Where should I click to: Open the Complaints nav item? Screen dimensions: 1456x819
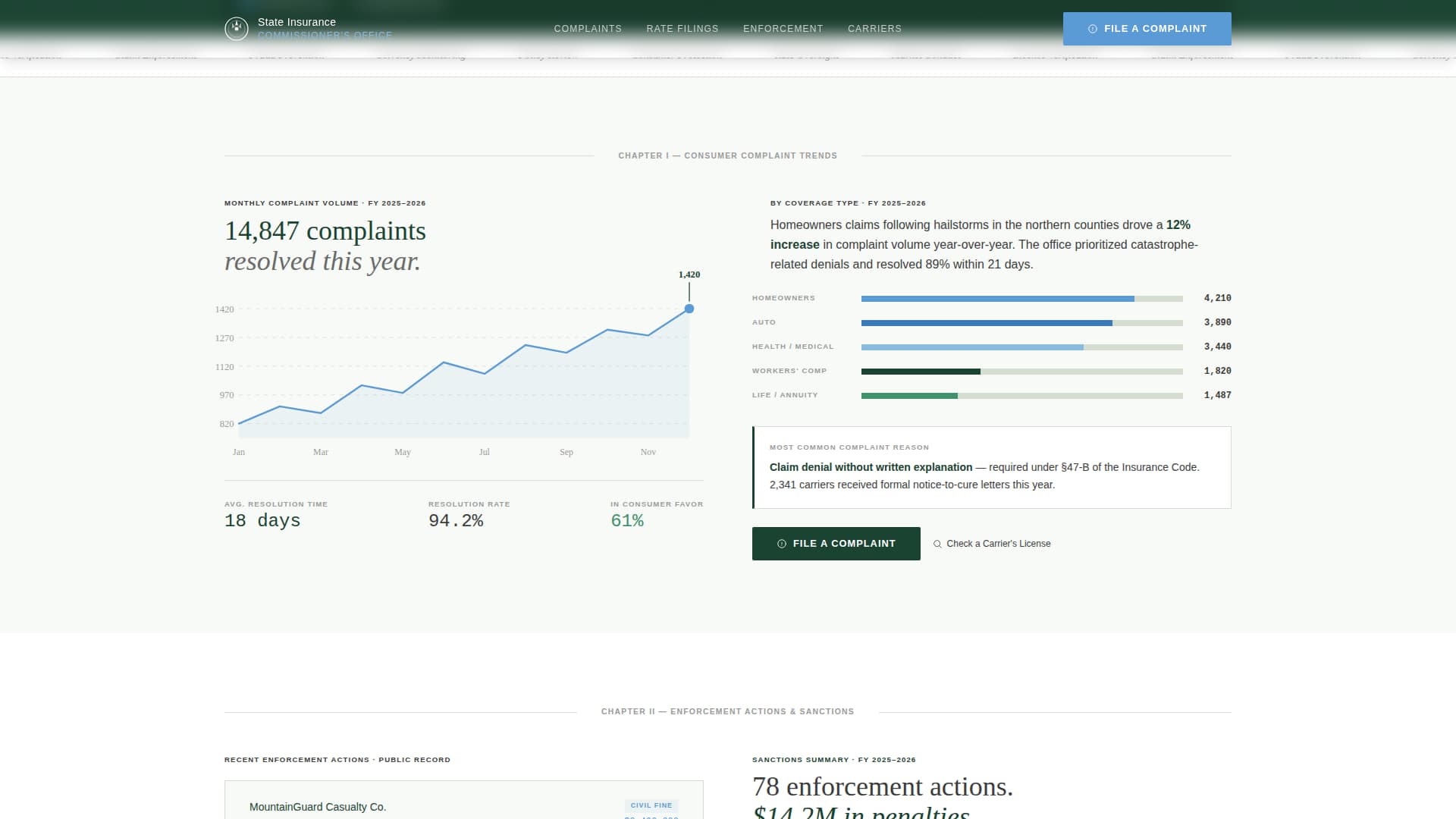click(588, 29)
